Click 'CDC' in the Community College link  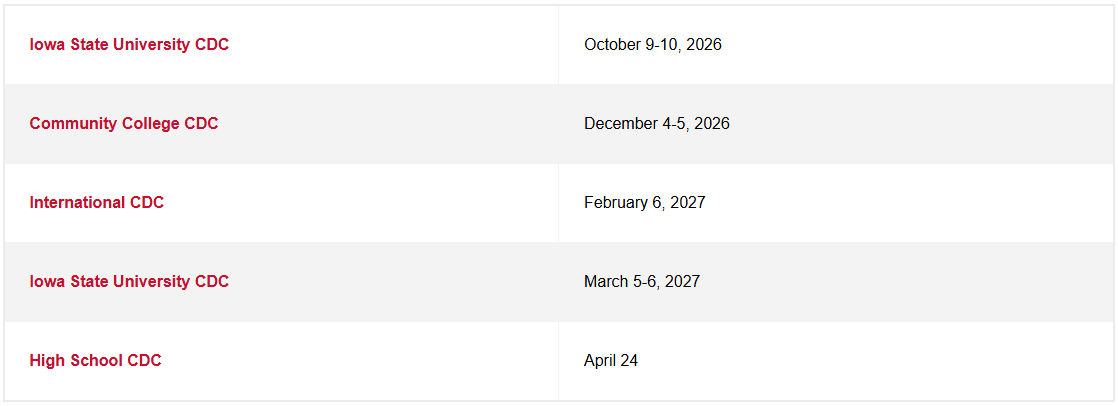(201, 124)
